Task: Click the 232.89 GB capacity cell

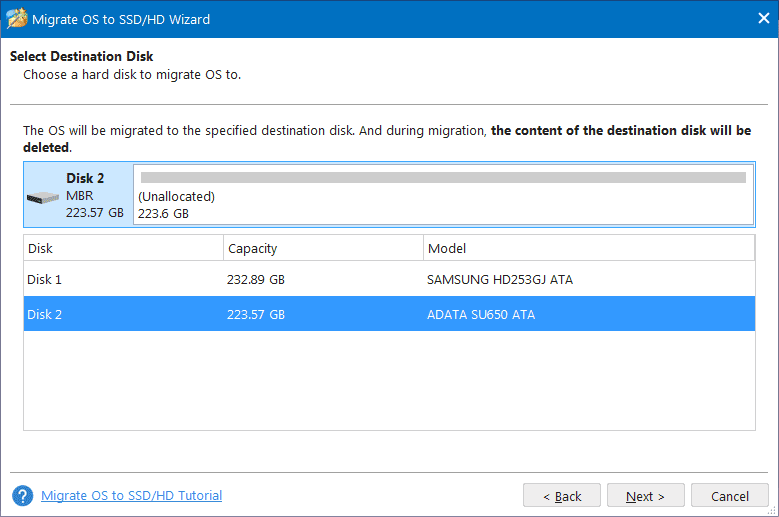Action: click(256, 280)
